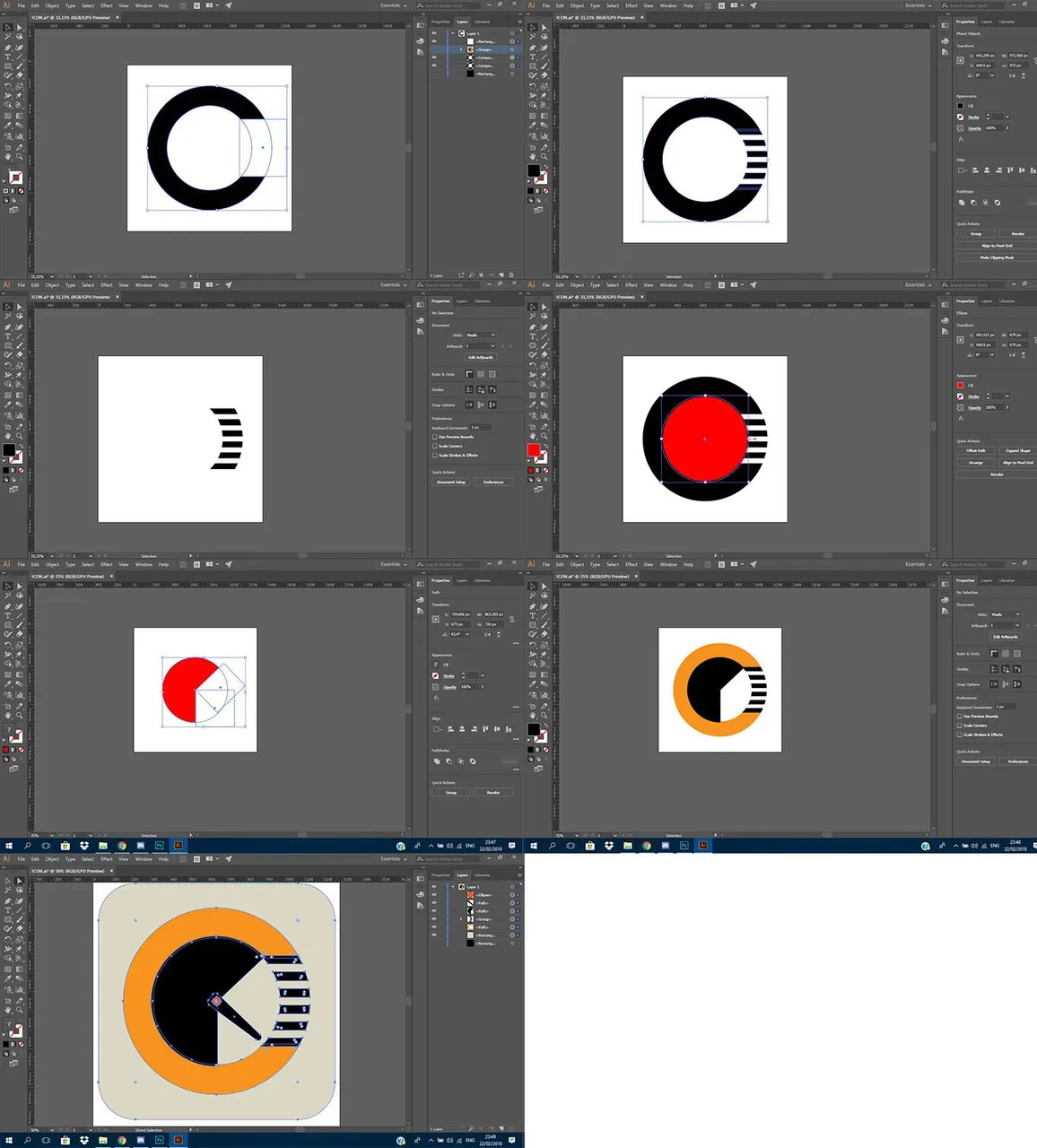This screenshot has height=1148, width=1037.
Task: Open zoom level dropdown in beige-icon window
Action: (x=52, y=1130)
